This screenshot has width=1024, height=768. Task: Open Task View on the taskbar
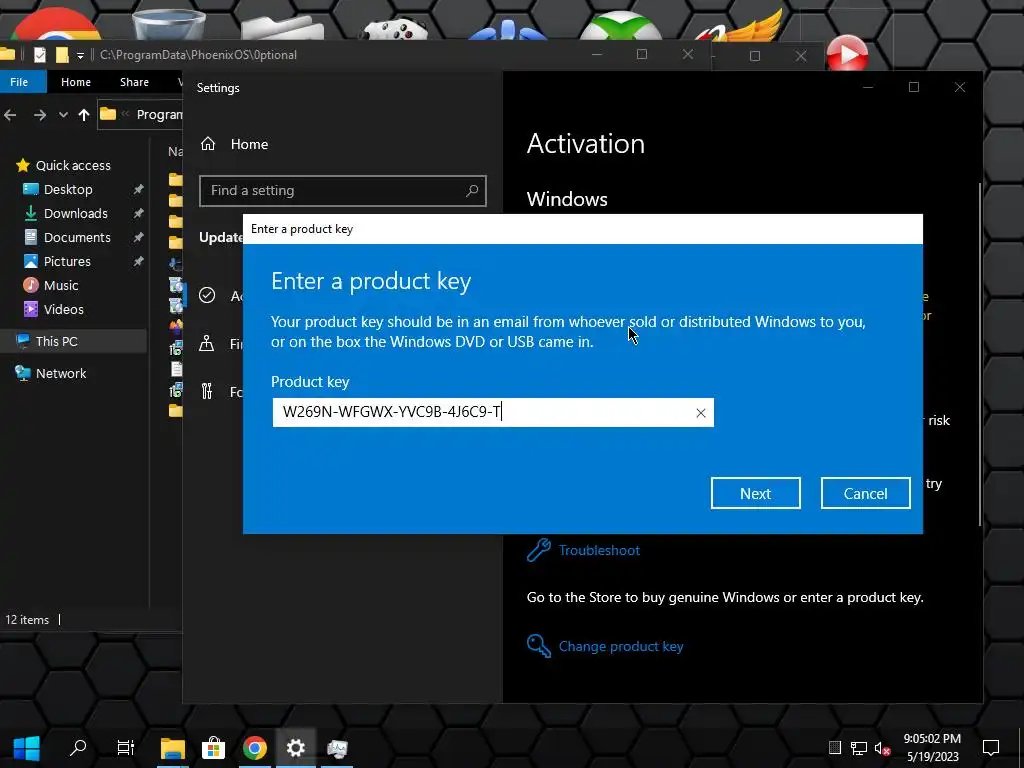(125, 748)
